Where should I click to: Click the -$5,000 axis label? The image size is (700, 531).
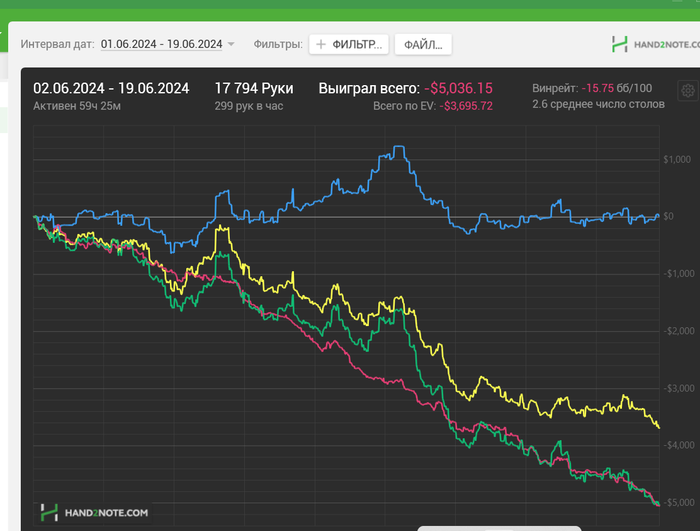(x=679, y=502)
